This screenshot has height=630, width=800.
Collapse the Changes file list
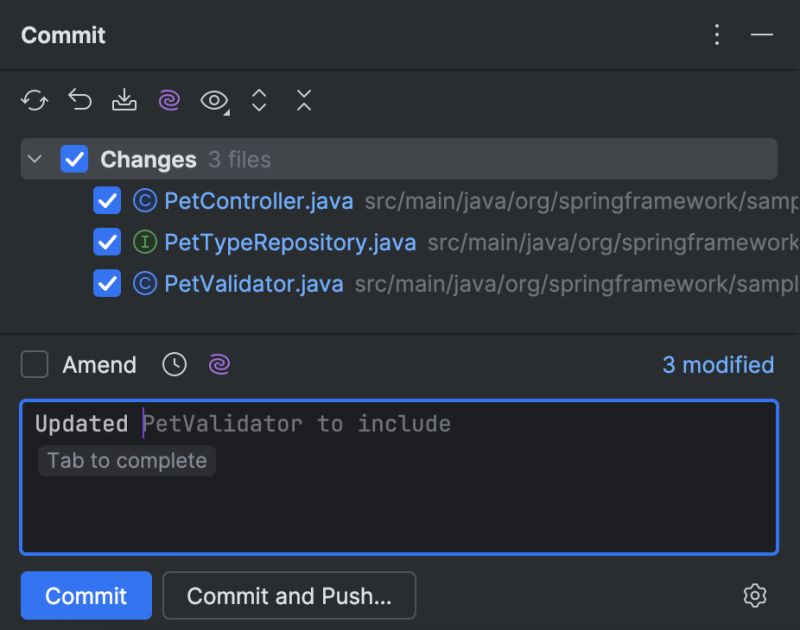click(34, 159)
